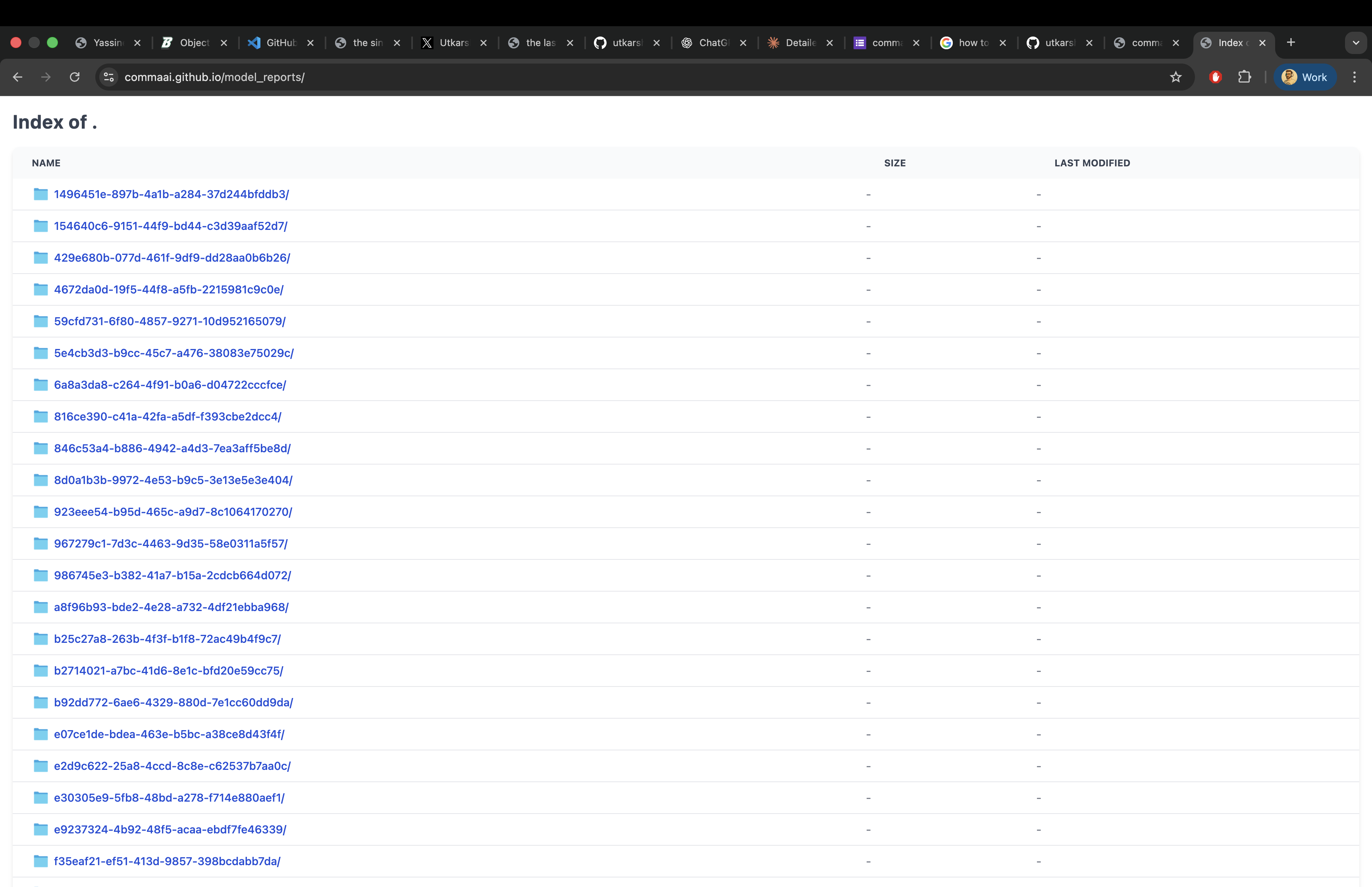Open folder 923eee54-b95d-465c-a9d7-8c1064170270

[173, 511]
